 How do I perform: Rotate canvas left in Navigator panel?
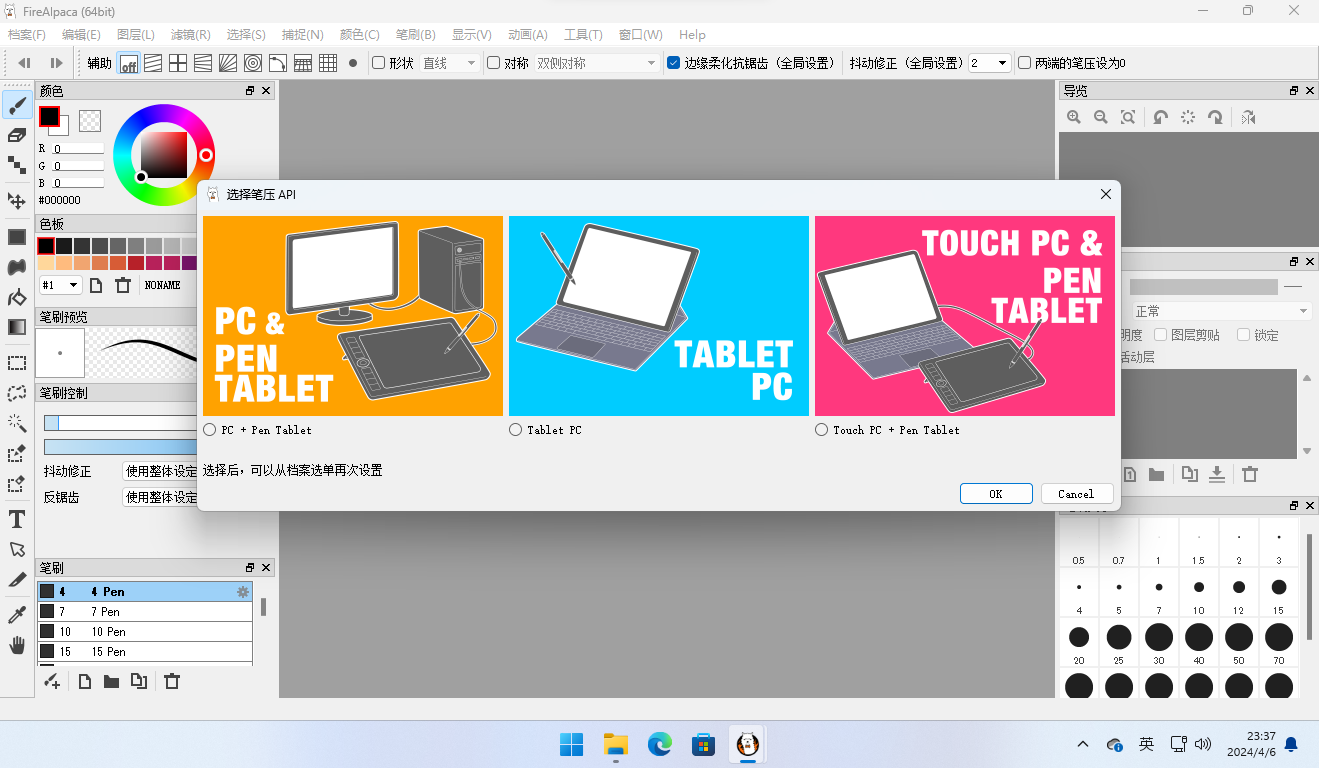[1160, 117]
